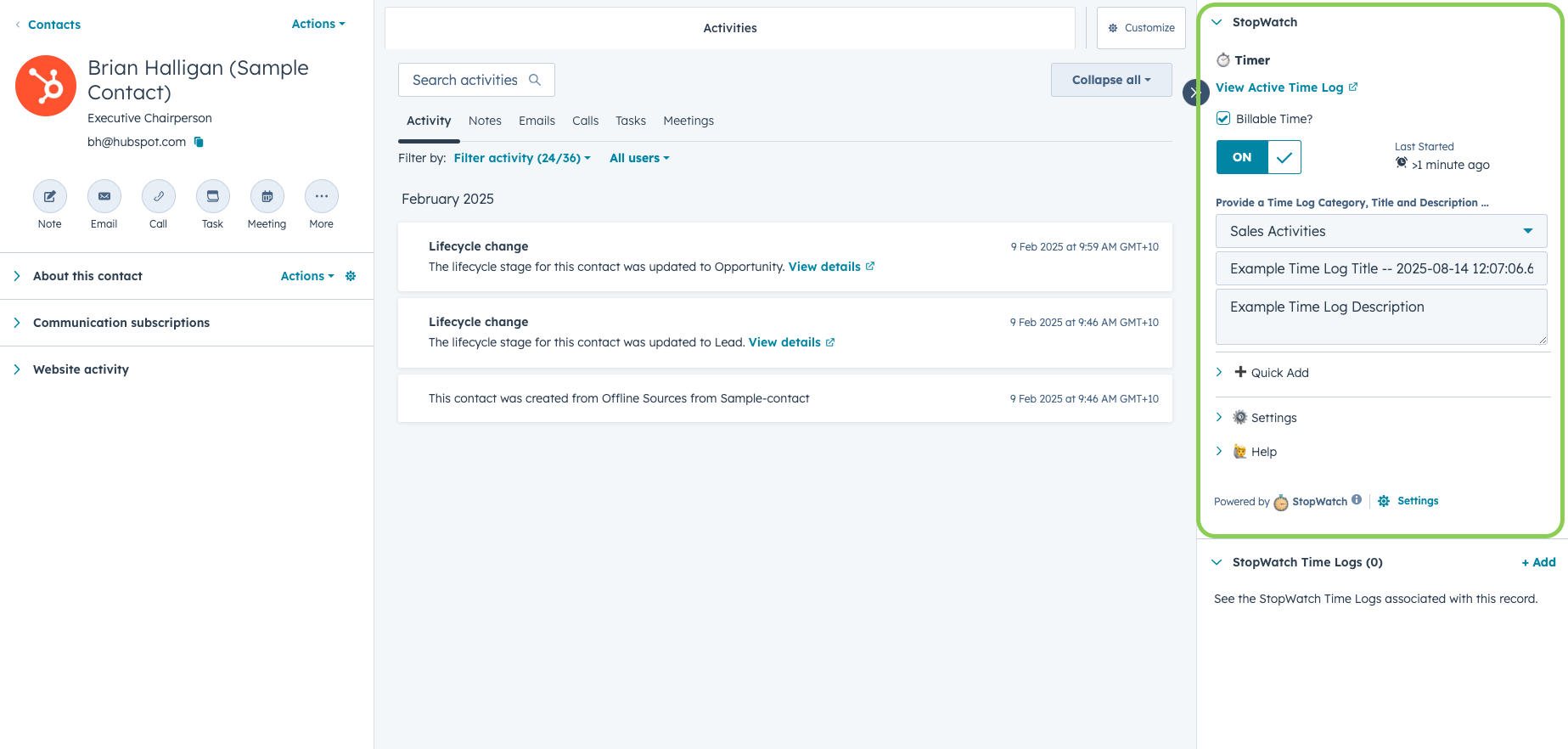
Task: Switch to the Calls tab
Action: (x=585, y=121)
